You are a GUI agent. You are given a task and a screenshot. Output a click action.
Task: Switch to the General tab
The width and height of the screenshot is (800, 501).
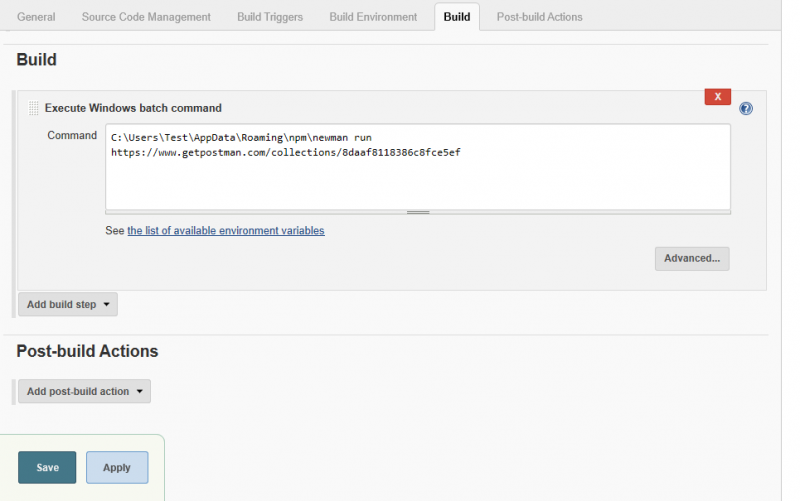[x=36, y=17]
